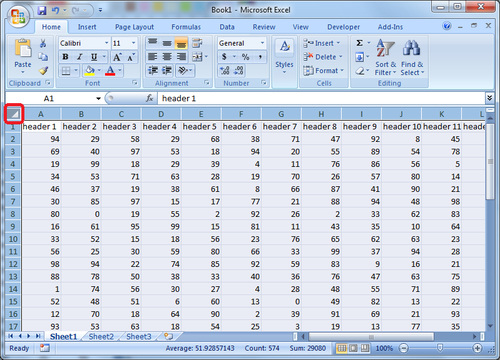This screenshot has height=360, width=500.
Task: Click the AutoSum sigma icon
Action: click(359, 43)
